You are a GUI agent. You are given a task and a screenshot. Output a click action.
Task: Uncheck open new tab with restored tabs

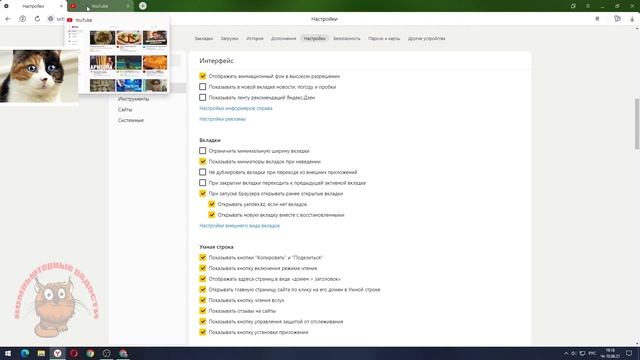(211, 214)
